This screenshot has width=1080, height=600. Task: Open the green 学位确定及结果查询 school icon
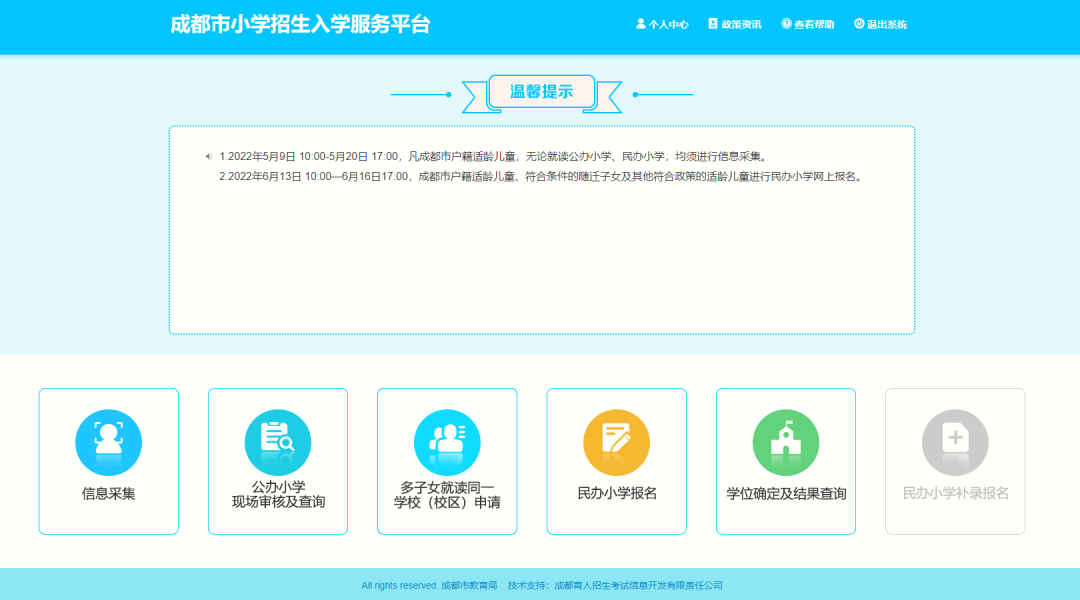[x=786, y=442]
